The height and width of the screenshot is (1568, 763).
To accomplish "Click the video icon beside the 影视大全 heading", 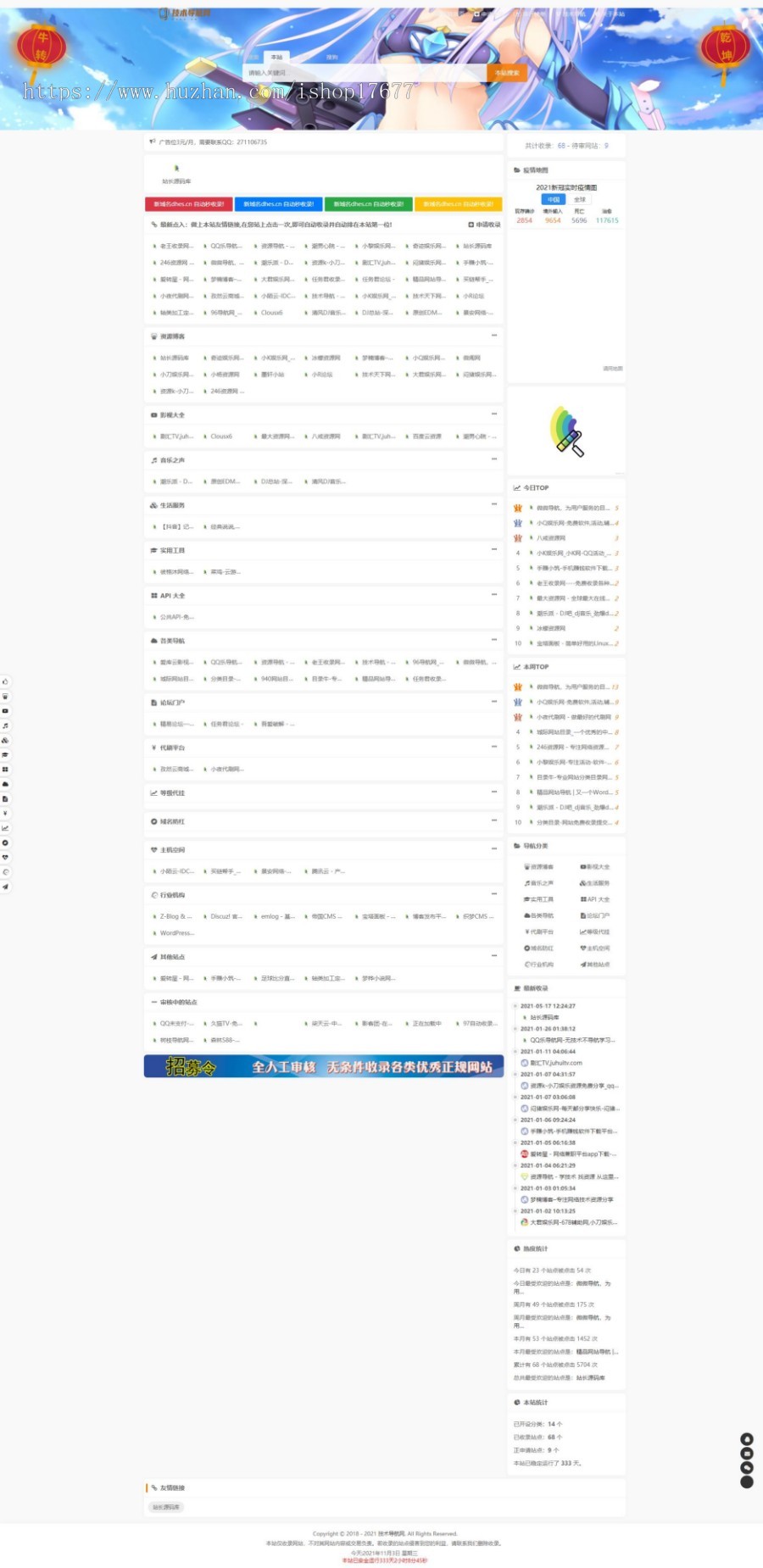I will tap(153, 415).
